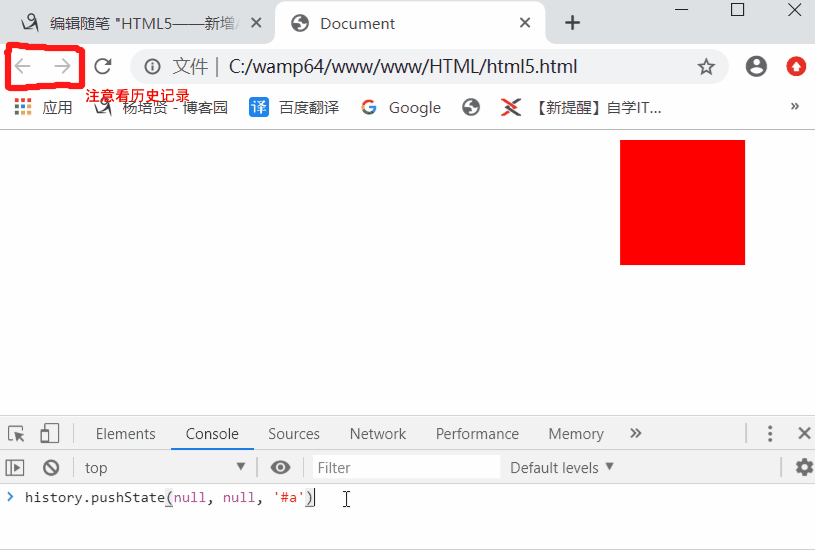The width and height of the screenshot is (815, 550).
Task: Open the 杨培贤 - 博客园 bookmark
Action: tap(161, 107)
